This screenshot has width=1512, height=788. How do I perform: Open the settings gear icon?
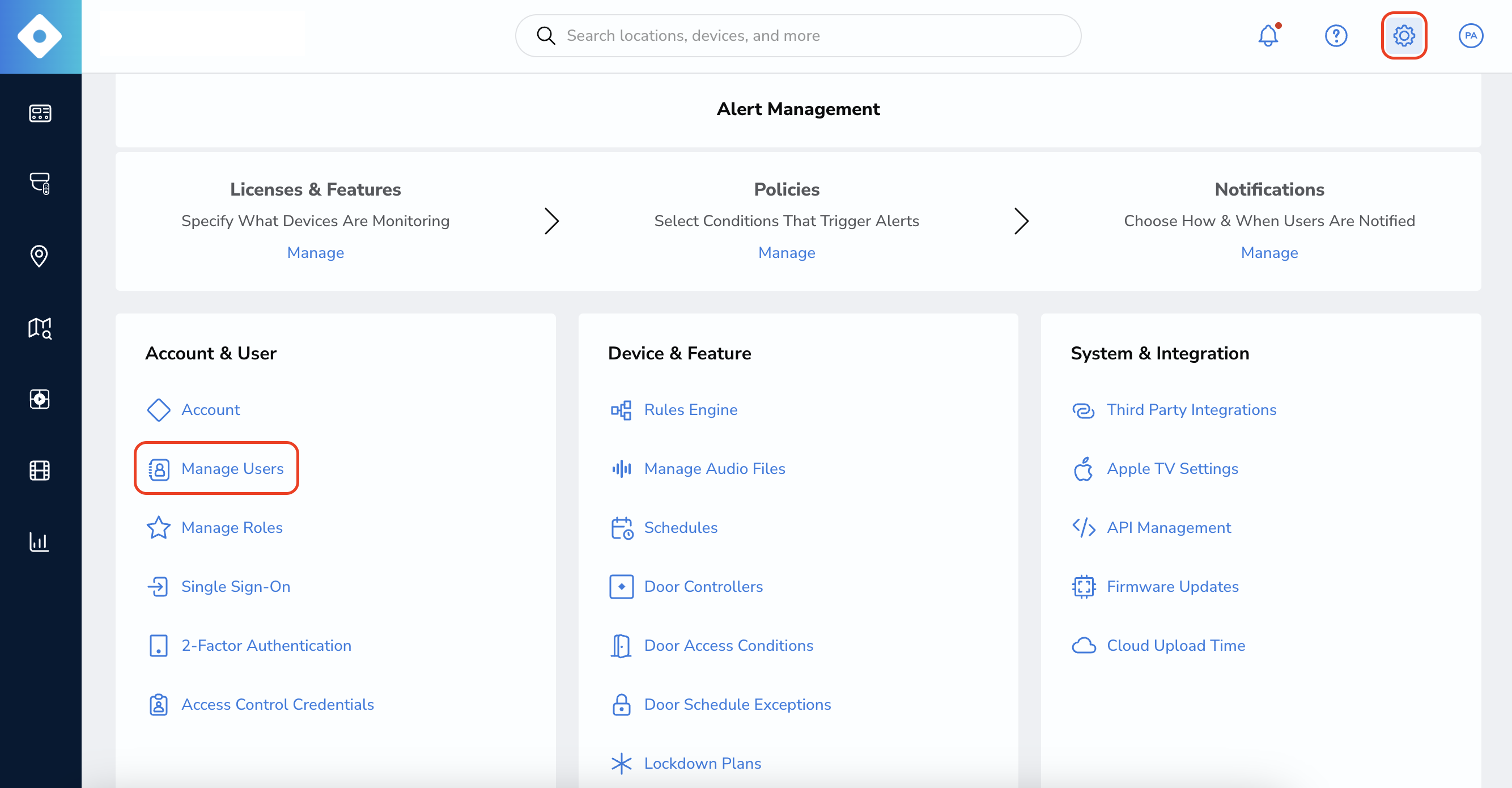click(1404, 36)
